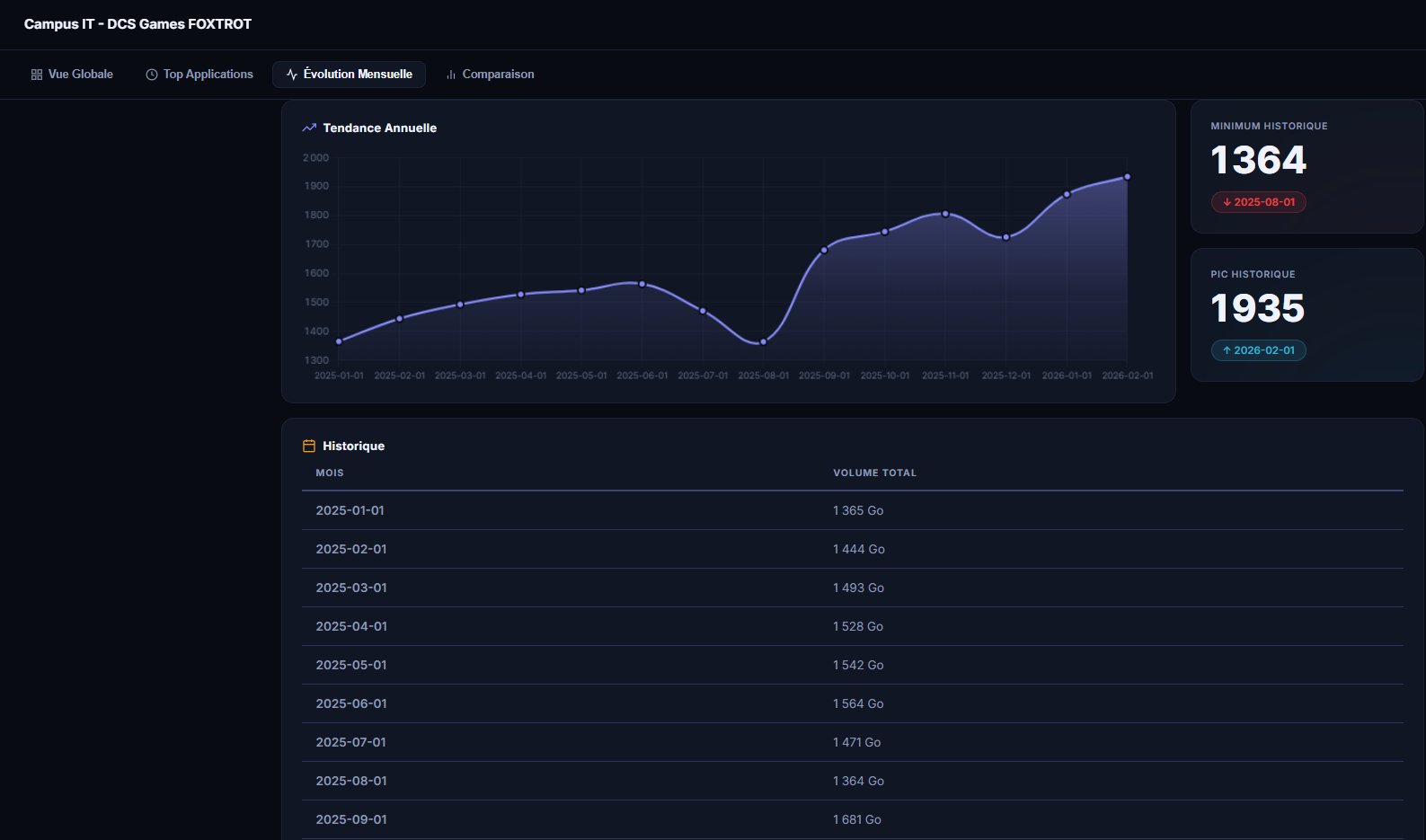Click the Campus IT - DCS Games FOXTROT title
The width and height of the screenshot is (1426, 840).
coord(137,24)
